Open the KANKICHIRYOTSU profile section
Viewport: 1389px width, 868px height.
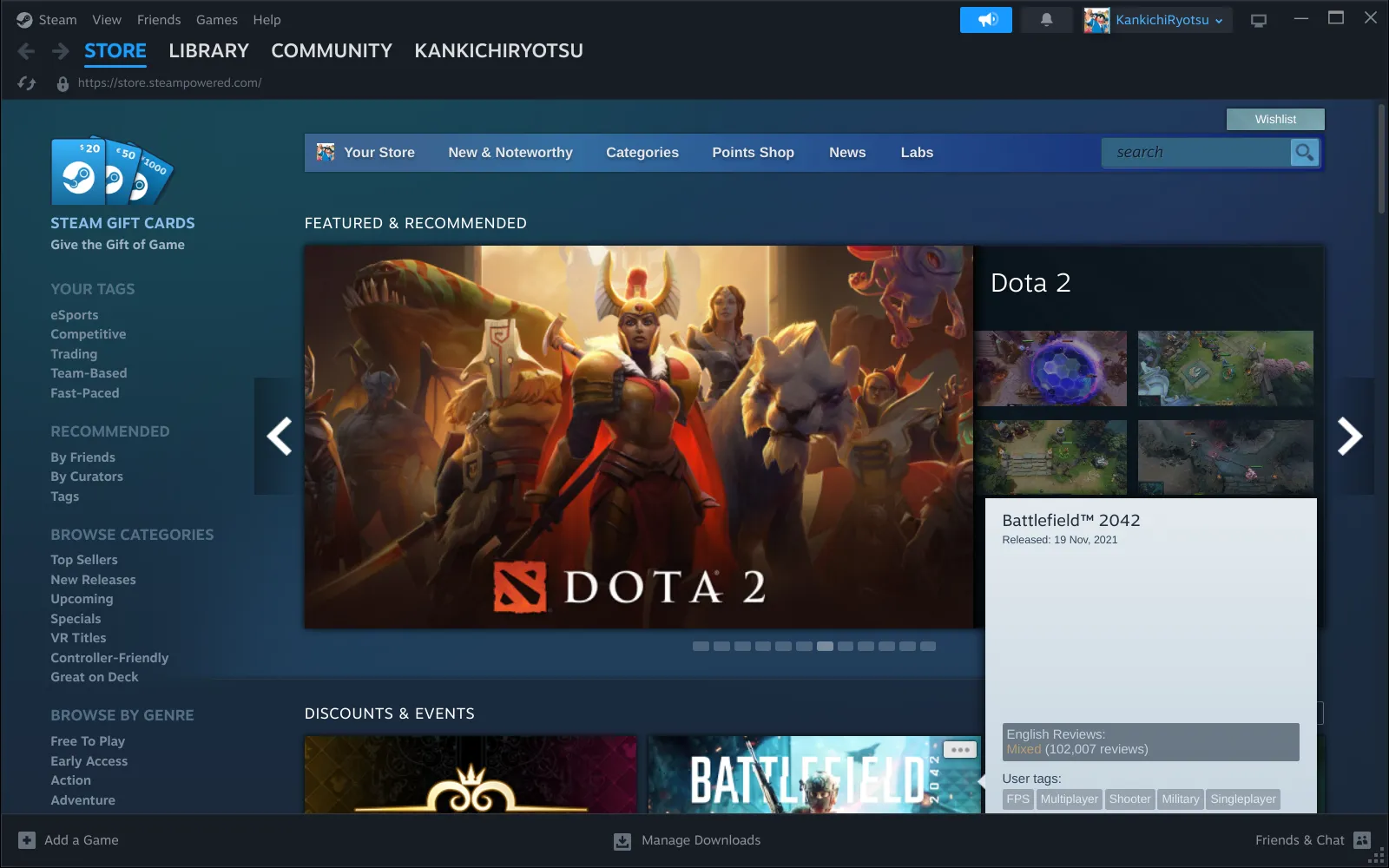(x=498, y=51)
